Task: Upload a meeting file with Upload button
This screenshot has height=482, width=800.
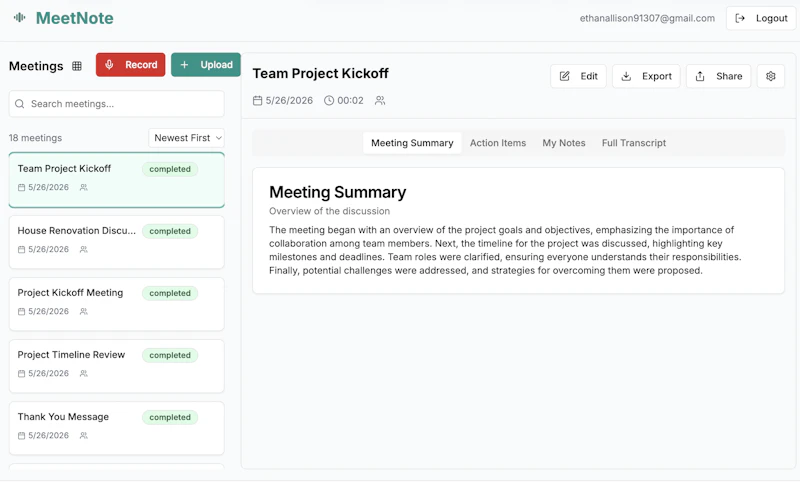Action: pyautogui.click(x=206, y=65)
